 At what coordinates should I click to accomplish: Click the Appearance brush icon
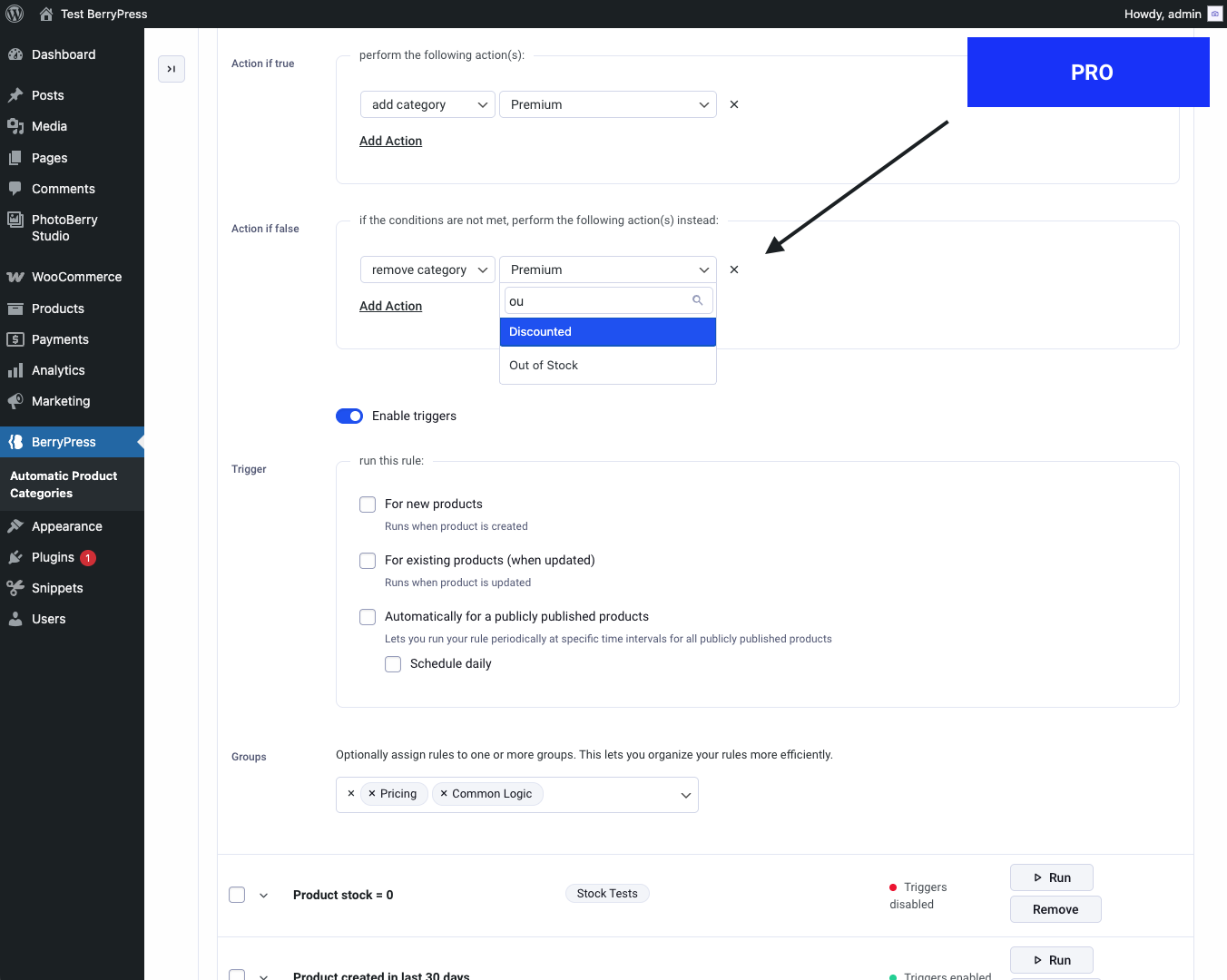tap(15, 526)
